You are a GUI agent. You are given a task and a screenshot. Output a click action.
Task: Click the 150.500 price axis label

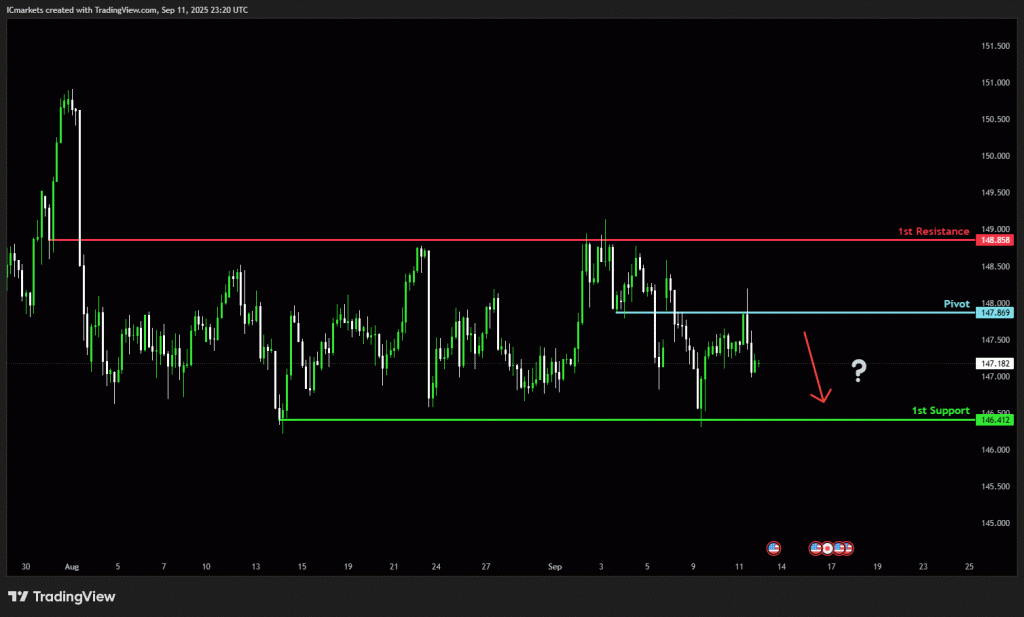pos(995,119)
